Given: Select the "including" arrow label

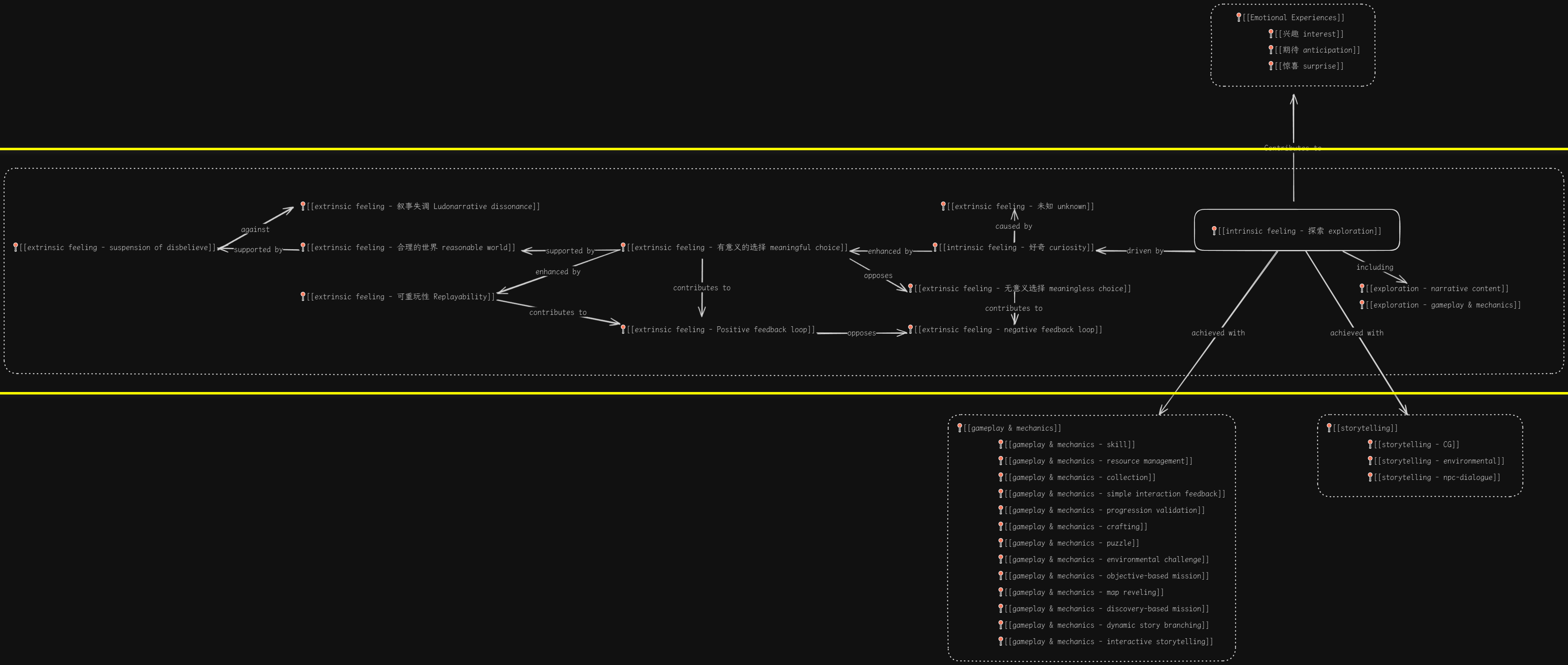Looking at the screenshot, I should (1374, 267).
